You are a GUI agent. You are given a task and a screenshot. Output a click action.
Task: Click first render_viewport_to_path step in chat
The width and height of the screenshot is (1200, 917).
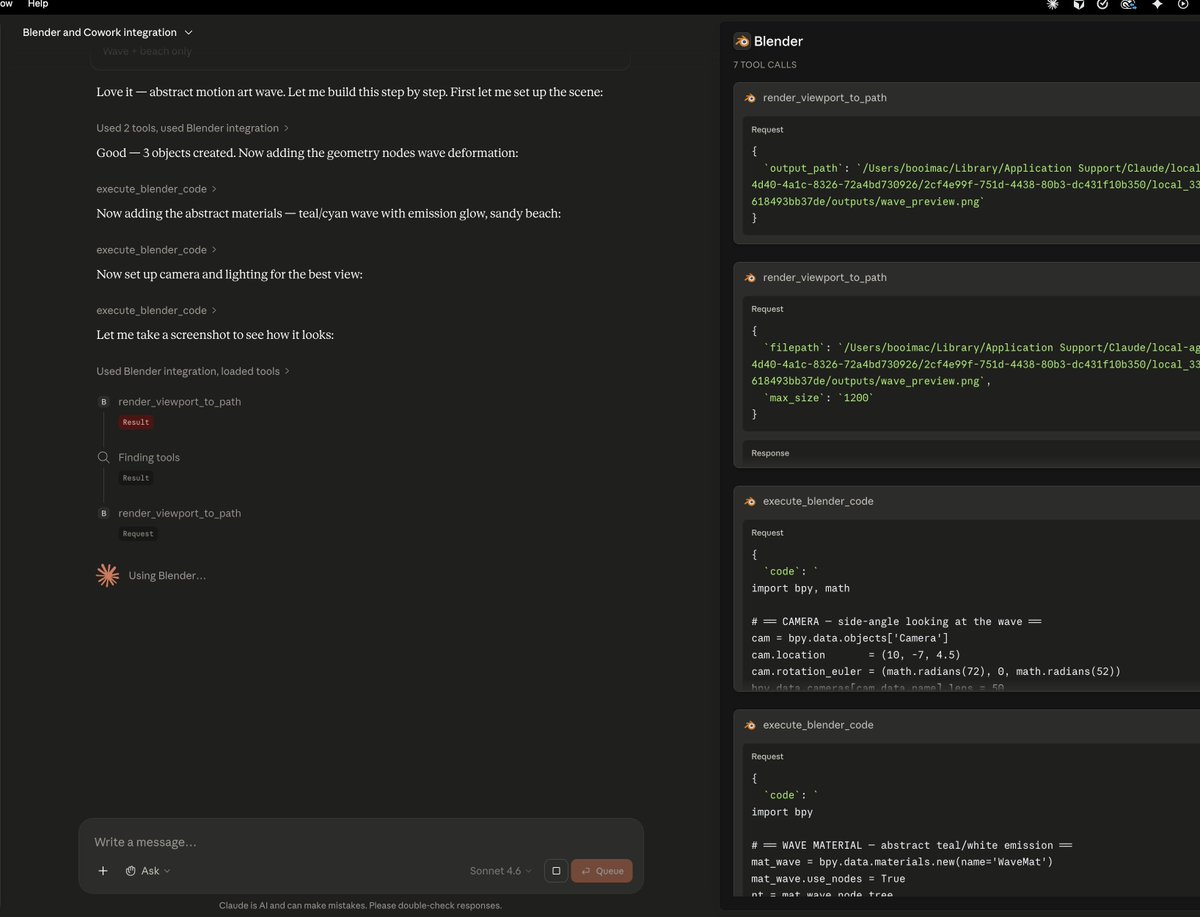(179, 402)
